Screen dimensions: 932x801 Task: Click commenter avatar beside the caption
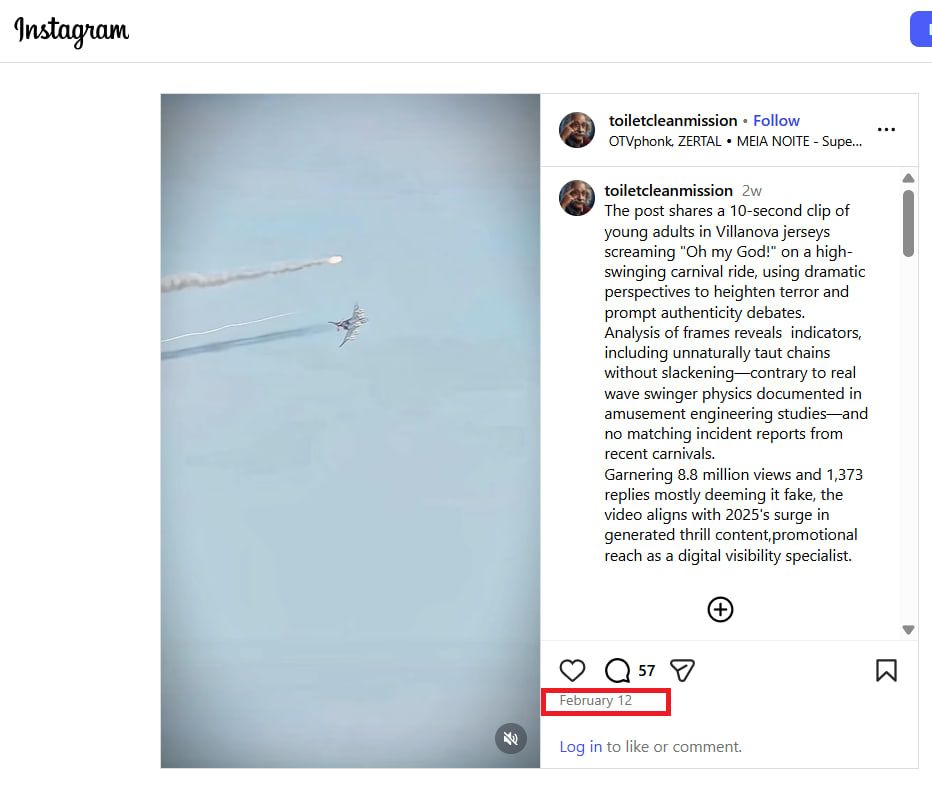point(577,198)
